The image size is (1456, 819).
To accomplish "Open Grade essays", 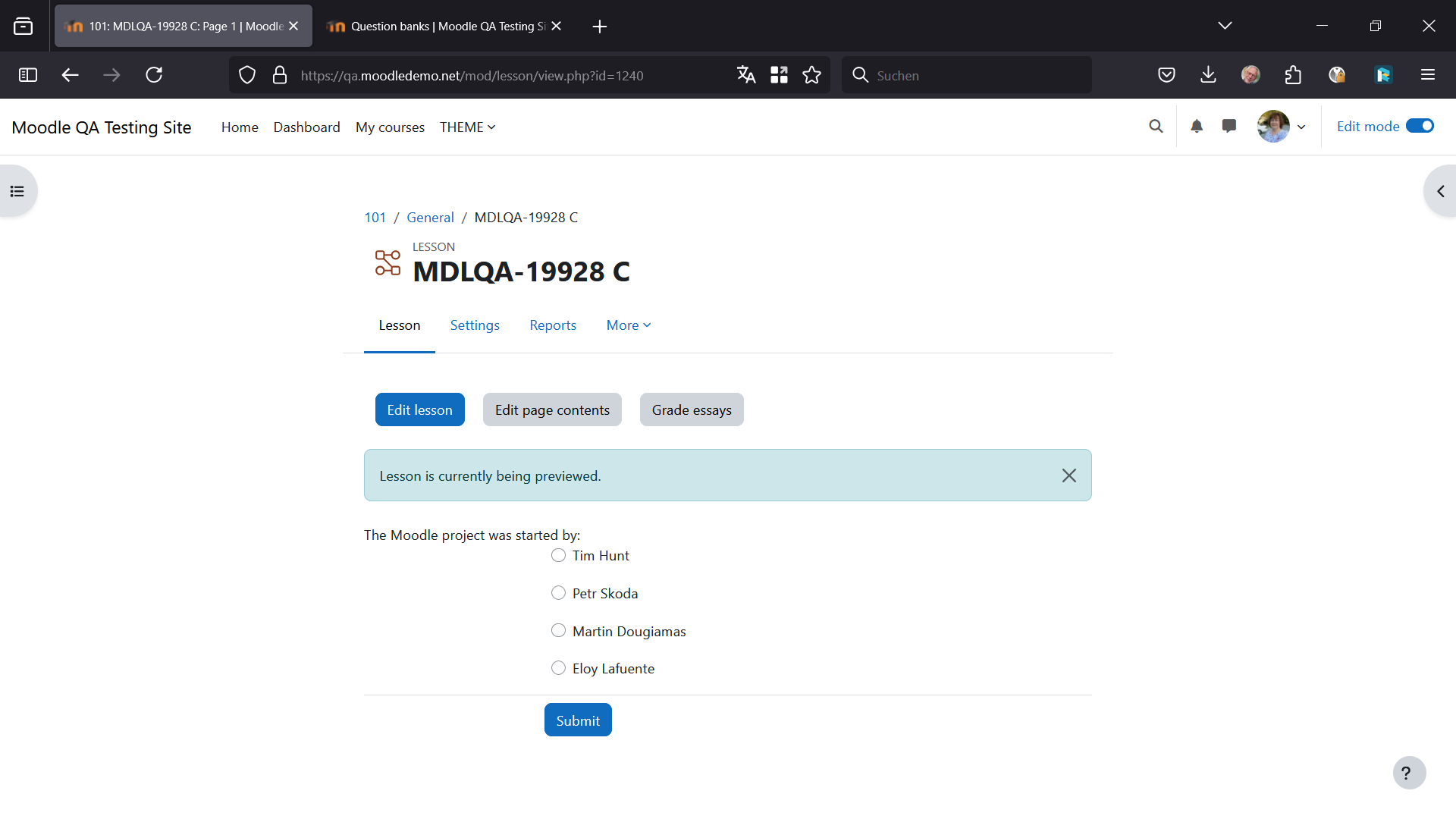I will (x=692, y=409).
